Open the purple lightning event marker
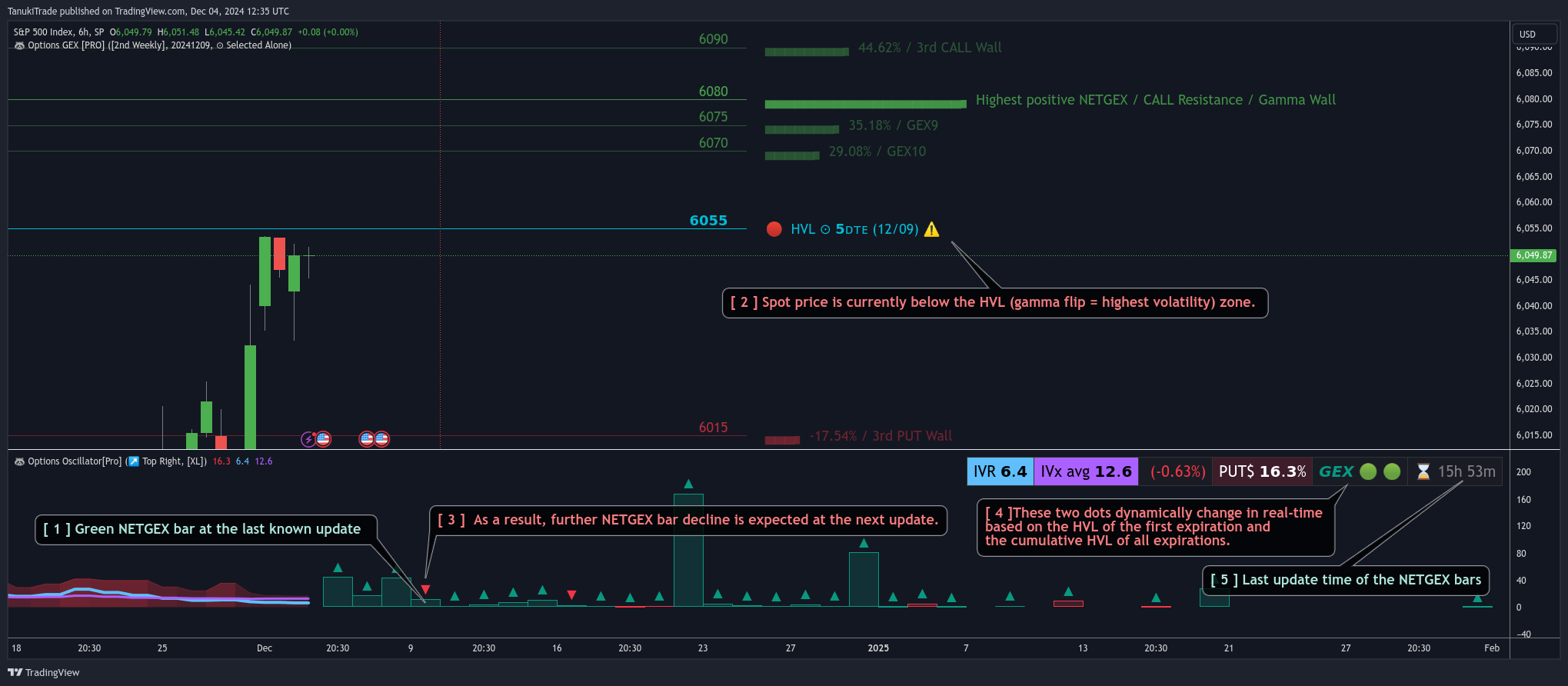This screenshot has width=1568, height=686. 308,439
